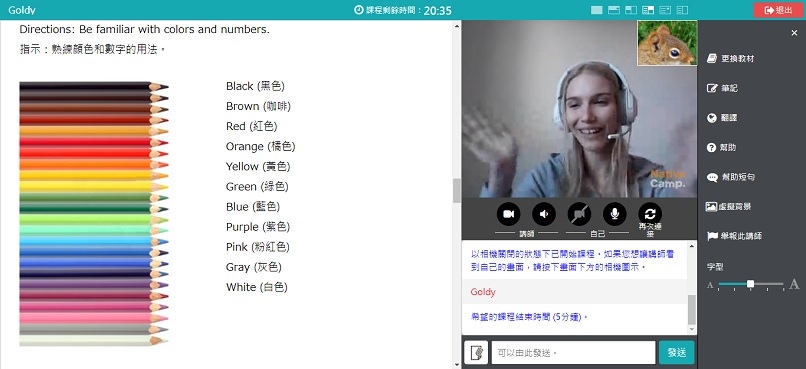Toggle your own microphone button
This screenshot has width=806, height=369.
[x=615, y=214]
